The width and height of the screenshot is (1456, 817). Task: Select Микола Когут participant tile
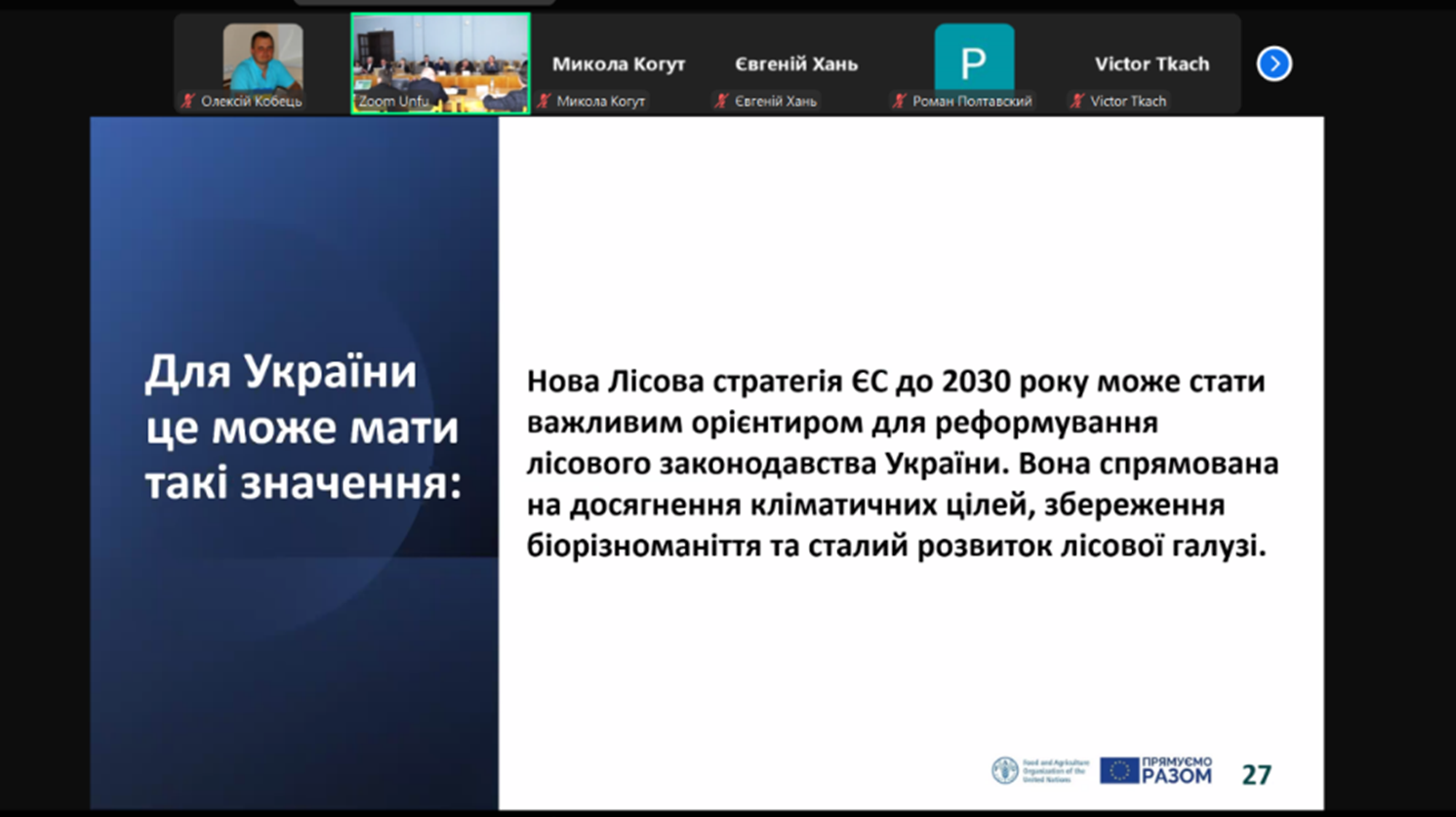click(619, 63)
